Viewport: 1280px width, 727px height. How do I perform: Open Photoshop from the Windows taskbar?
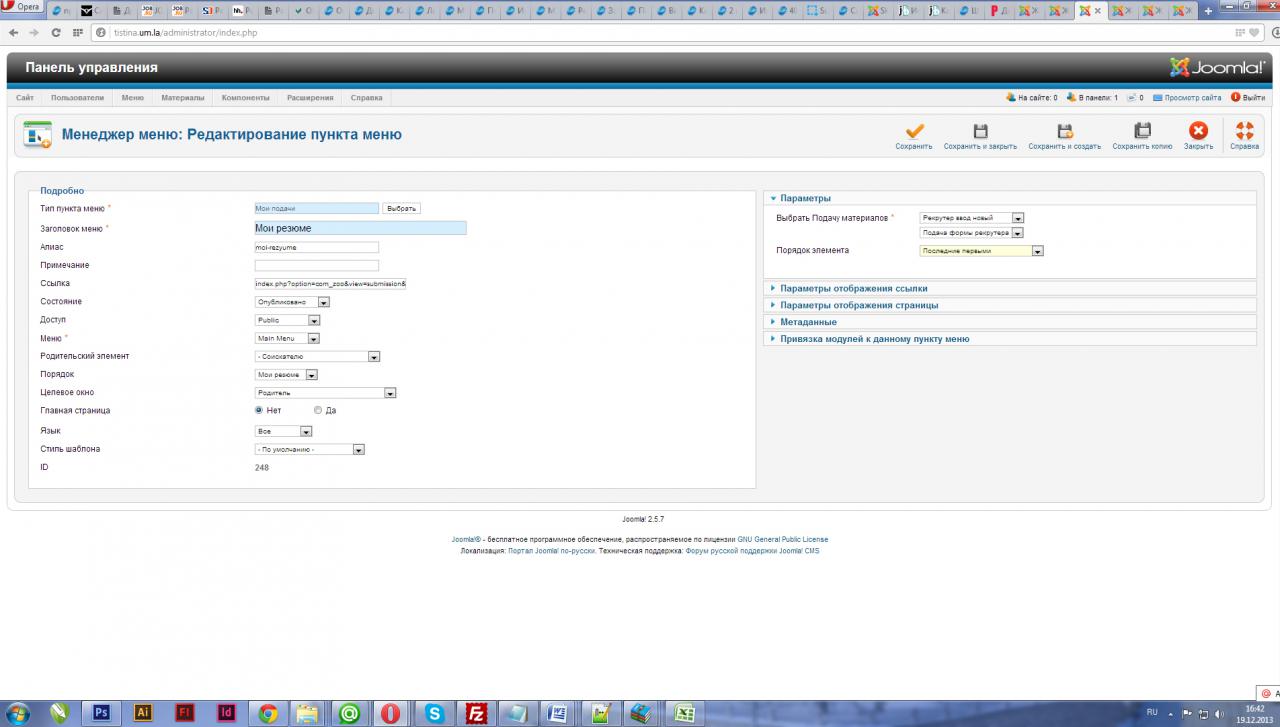[100, 713]
